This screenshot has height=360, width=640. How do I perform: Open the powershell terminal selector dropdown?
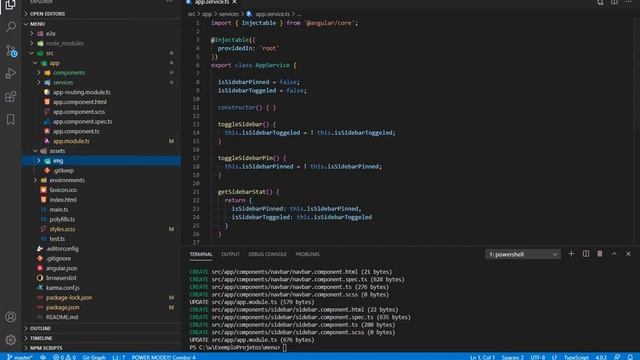(523, 254)
